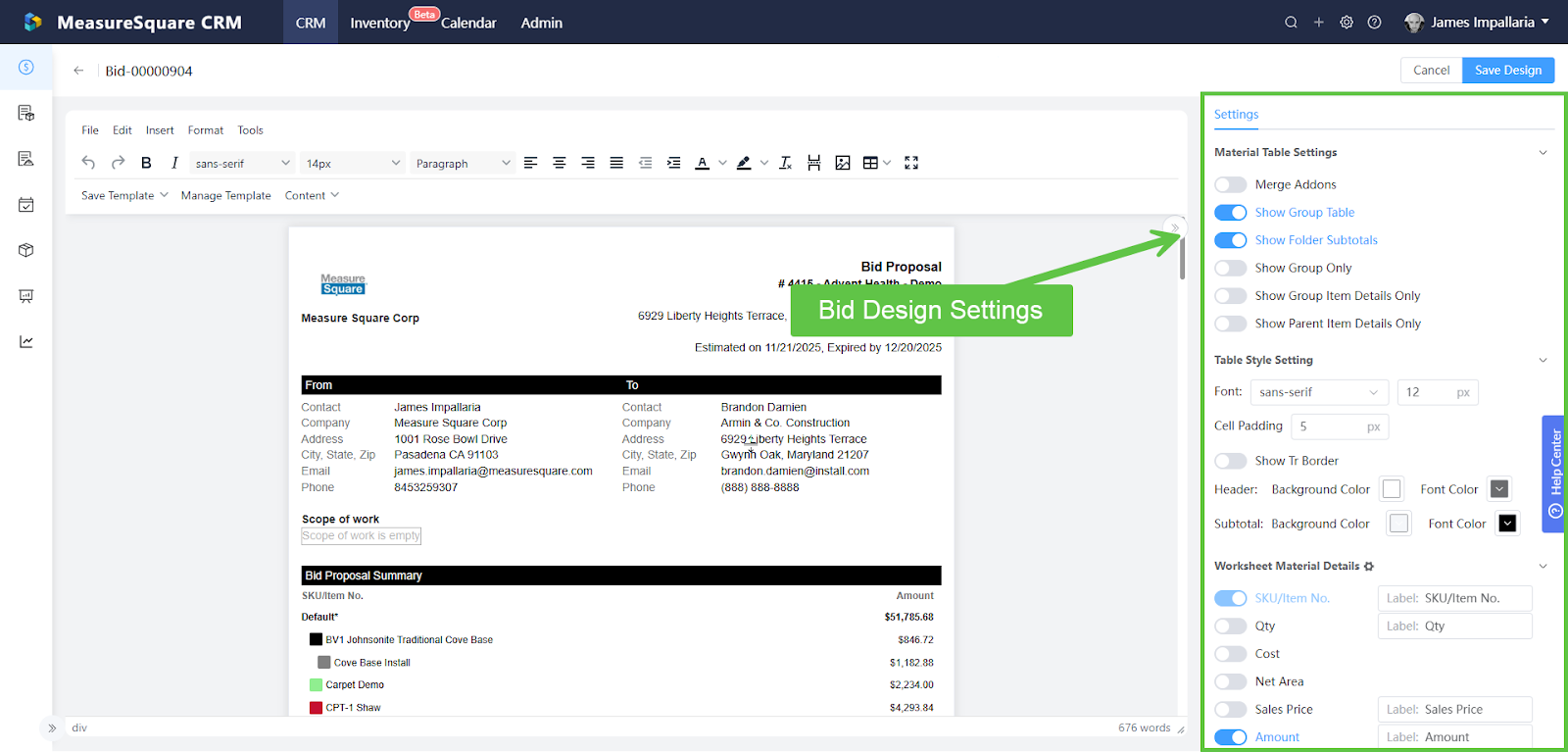
Task: Align text left
Action: pyautogui.click(x=530, y=163)
